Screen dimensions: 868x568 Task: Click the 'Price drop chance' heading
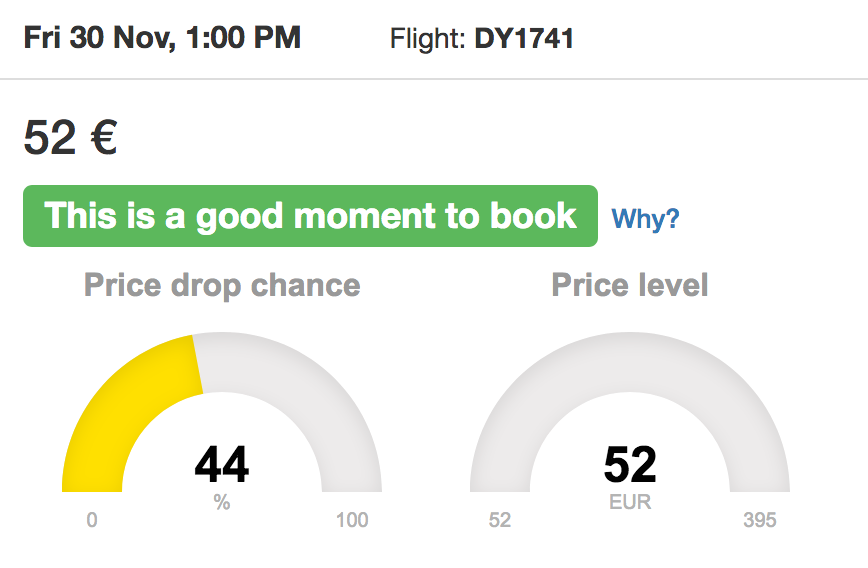point(222,285)
